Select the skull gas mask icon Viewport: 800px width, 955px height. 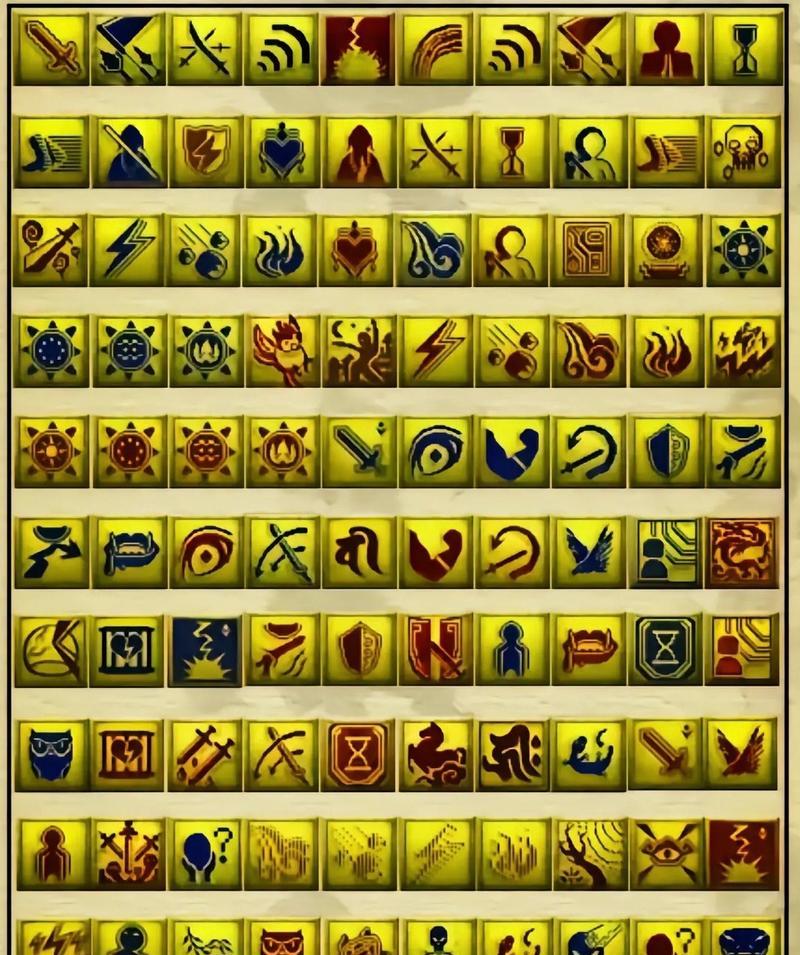tap(743, 152)
